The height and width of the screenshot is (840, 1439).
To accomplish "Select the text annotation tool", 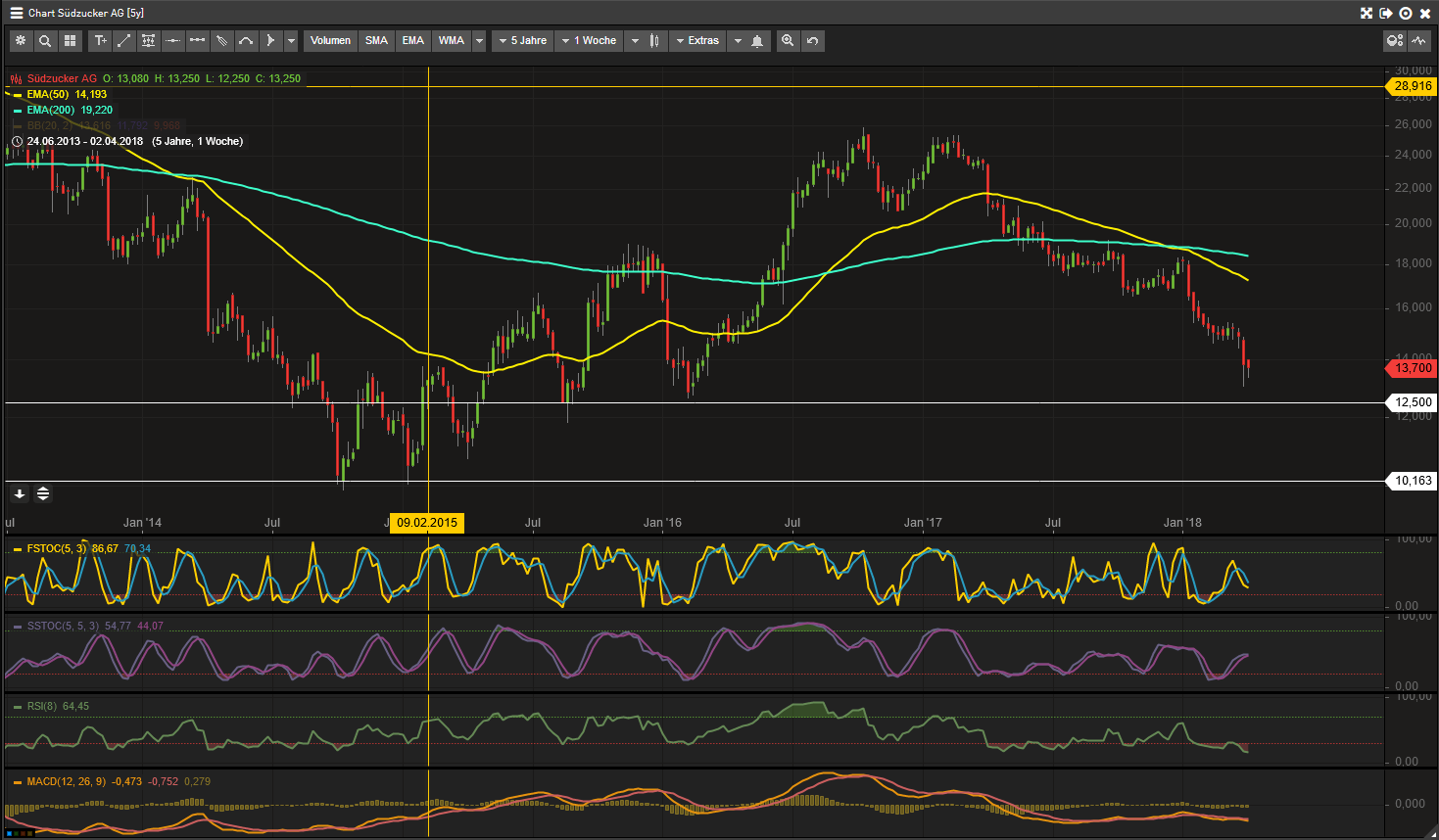I will [100, 41].
